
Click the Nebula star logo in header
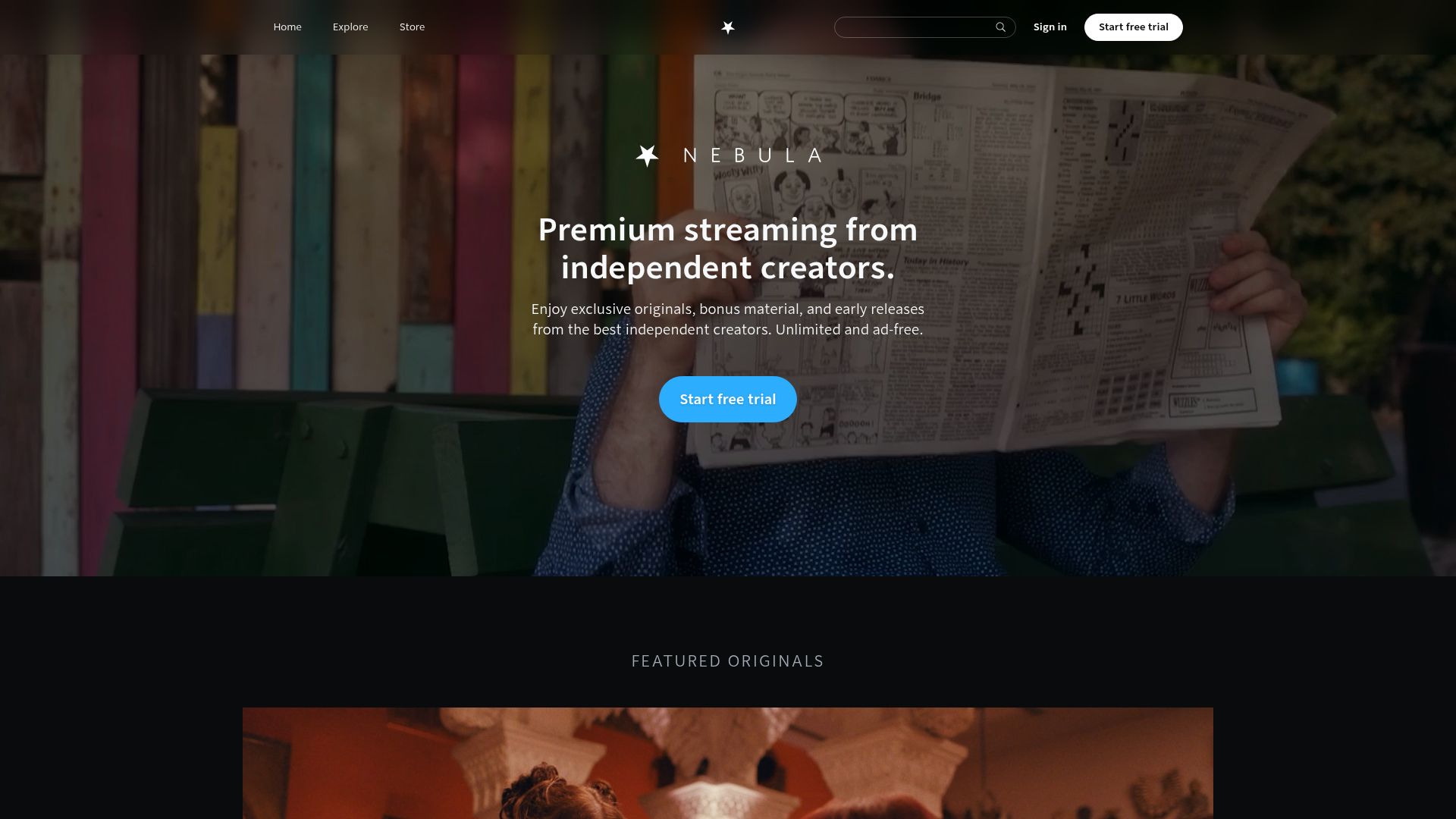coord(727,27)
